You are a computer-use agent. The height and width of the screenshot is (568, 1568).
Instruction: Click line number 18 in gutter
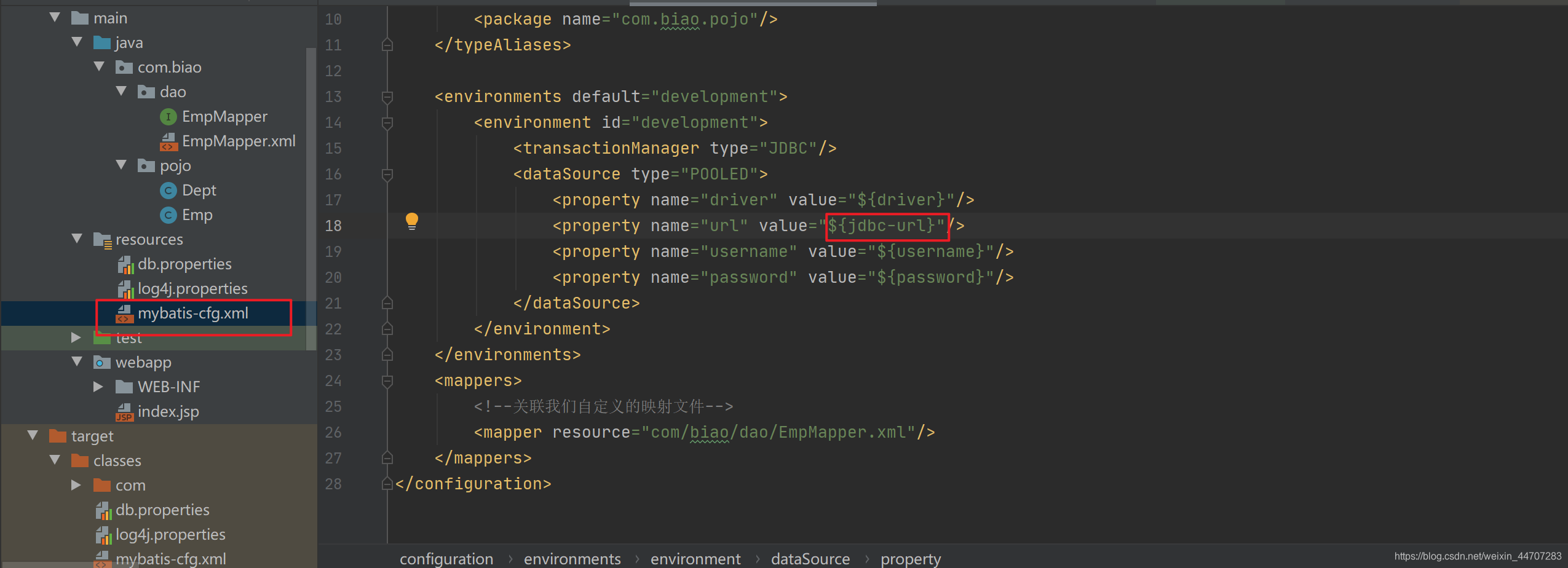tap(333, 226)
